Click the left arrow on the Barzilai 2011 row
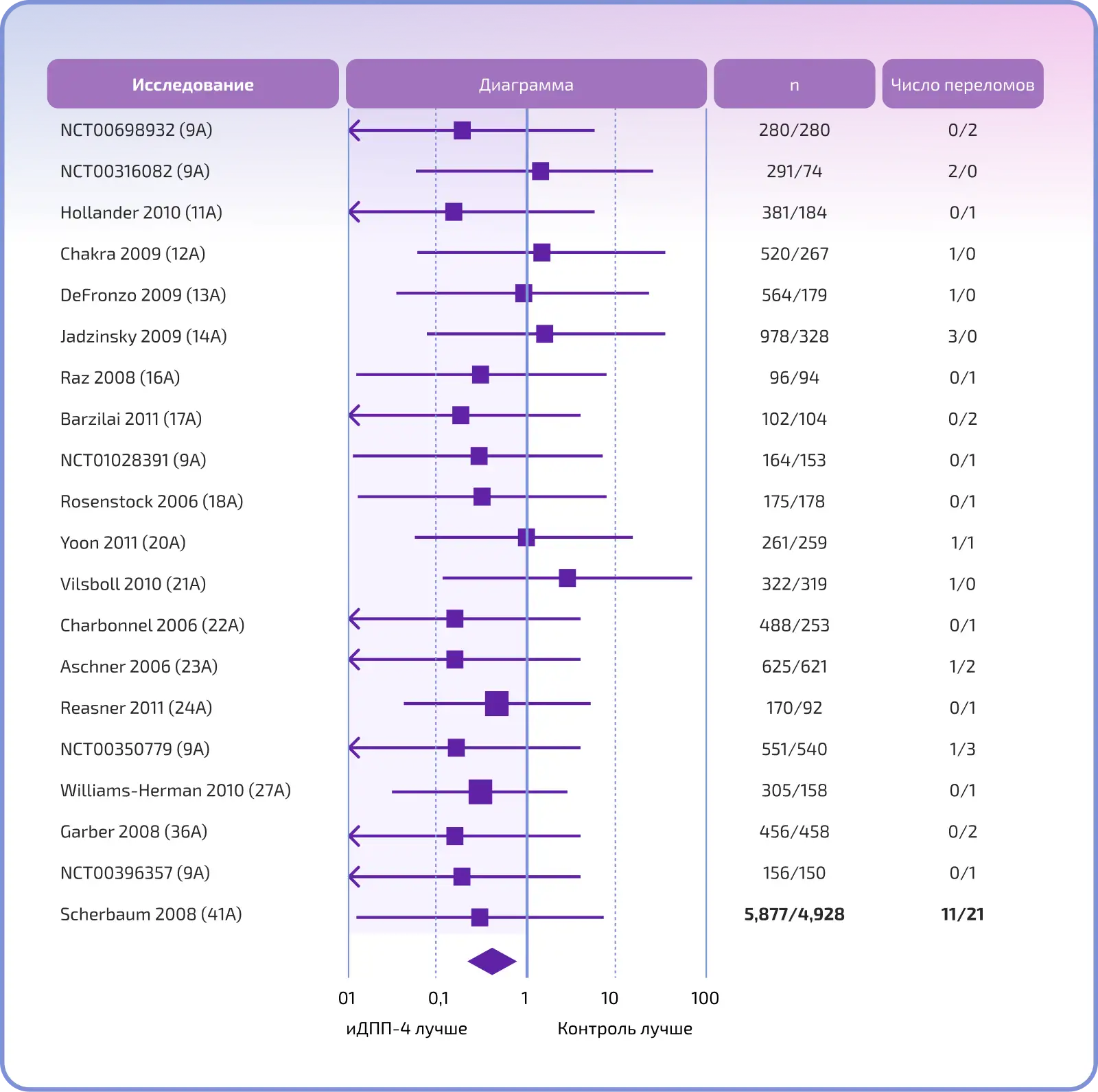Viewport: 1098px width, 1092px height. 354,415
